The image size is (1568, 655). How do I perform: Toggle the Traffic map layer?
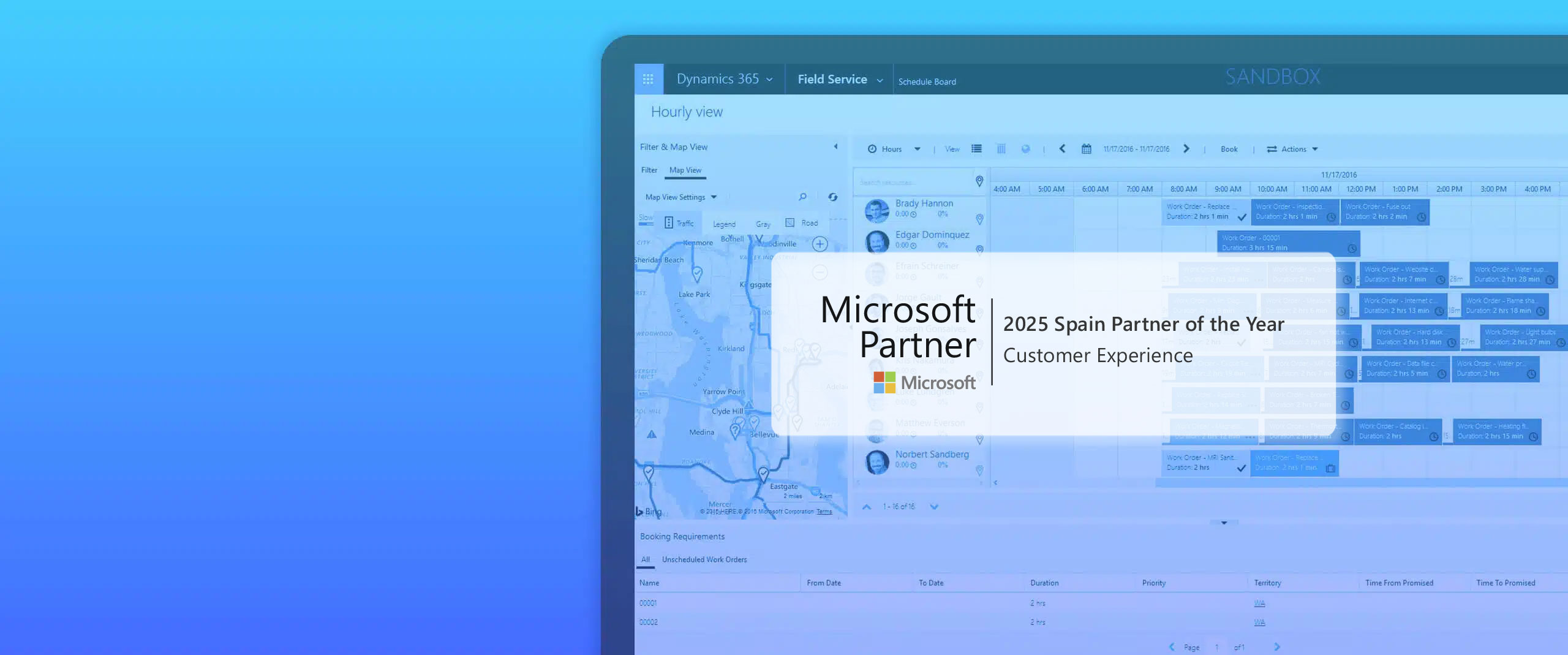coord(679,223)
